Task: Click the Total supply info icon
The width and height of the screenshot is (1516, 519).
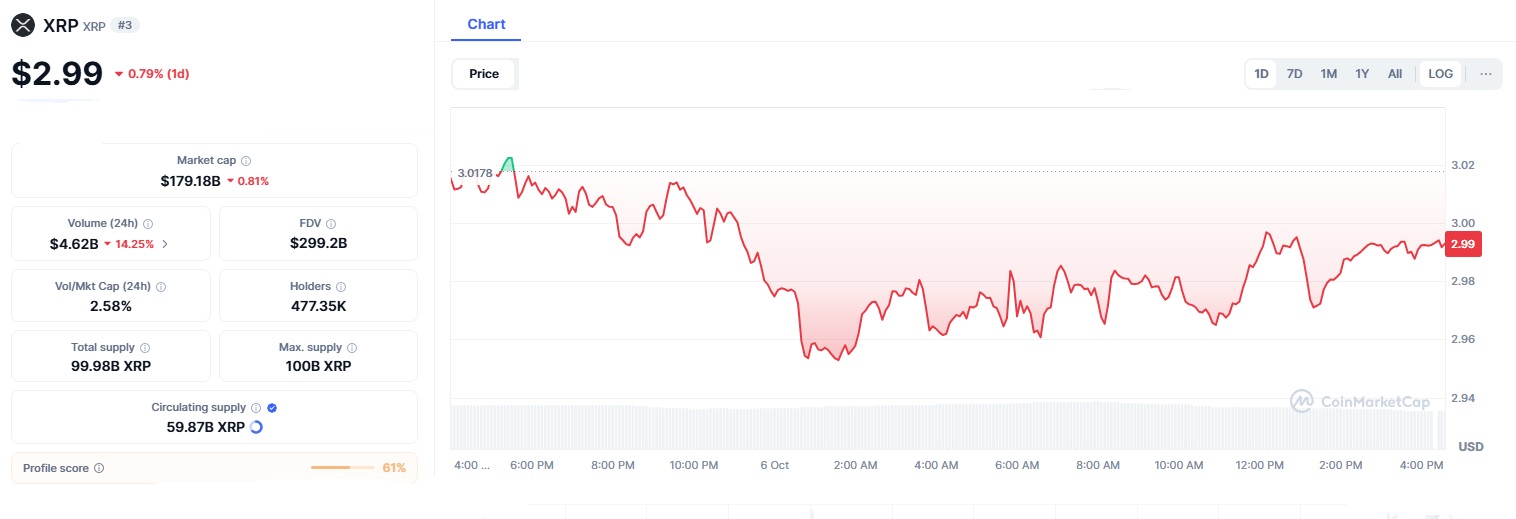Action: point(146,348)
